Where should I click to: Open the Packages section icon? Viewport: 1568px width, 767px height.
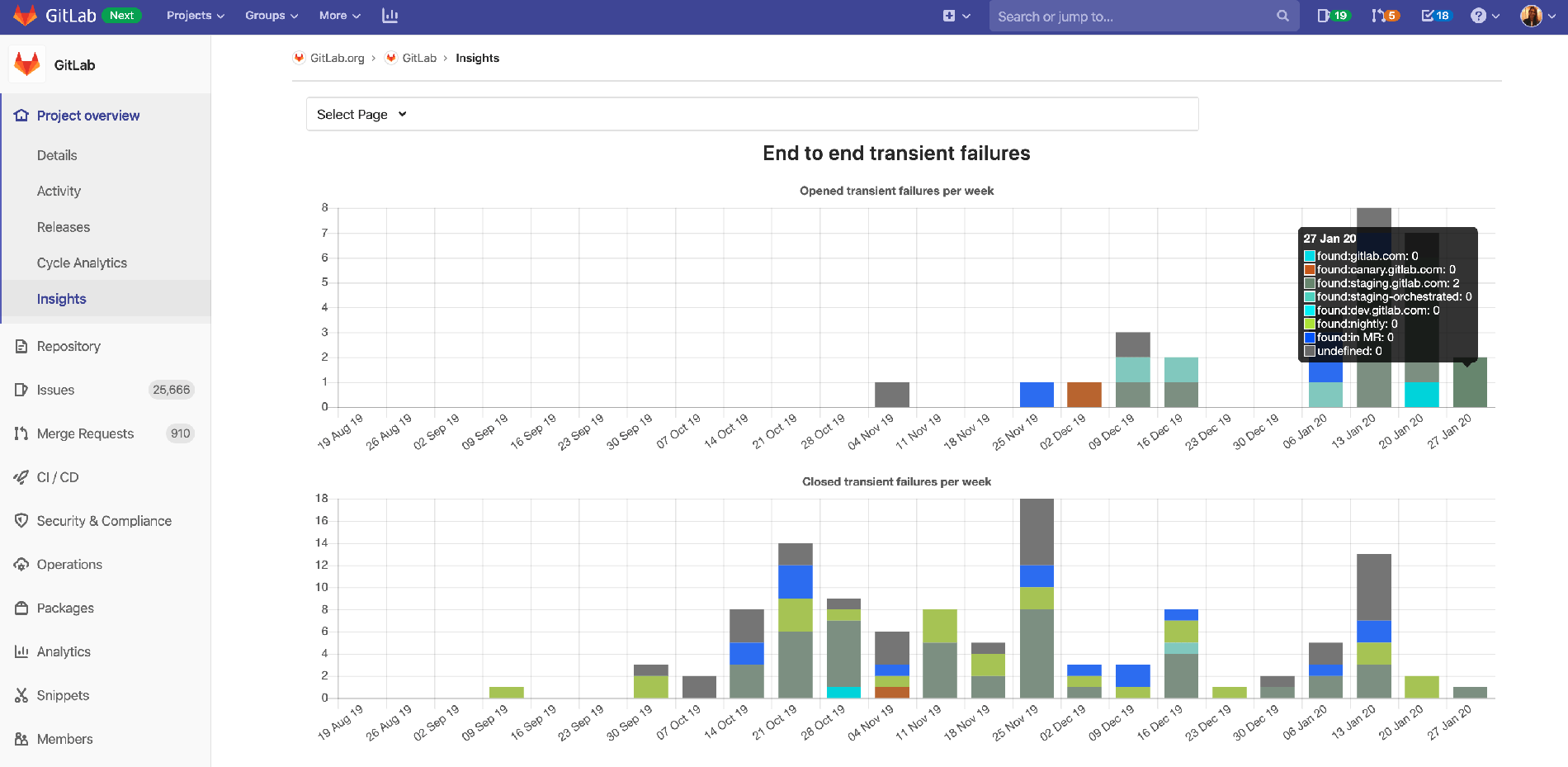(x=21, y=608)
